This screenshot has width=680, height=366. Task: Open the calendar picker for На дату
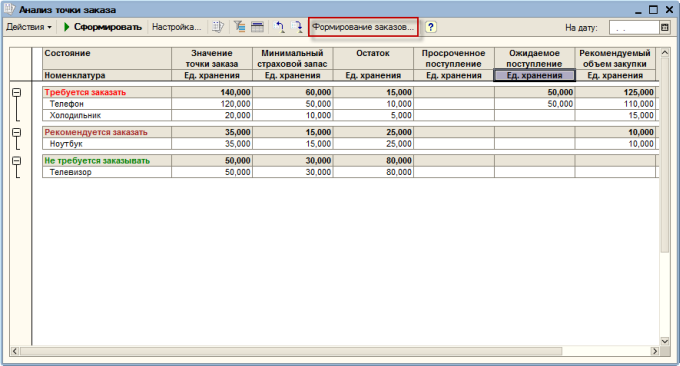665,27
